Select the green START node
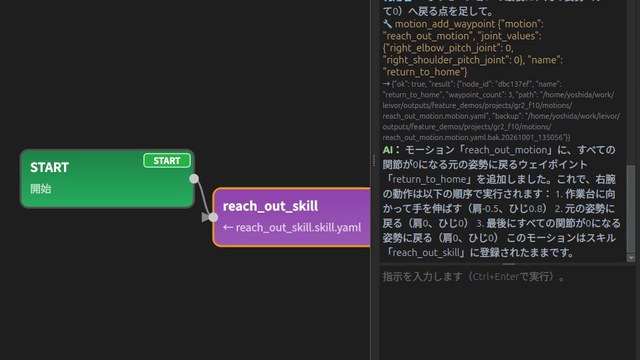This screenshot has width=640, height=360. point(107,178)
